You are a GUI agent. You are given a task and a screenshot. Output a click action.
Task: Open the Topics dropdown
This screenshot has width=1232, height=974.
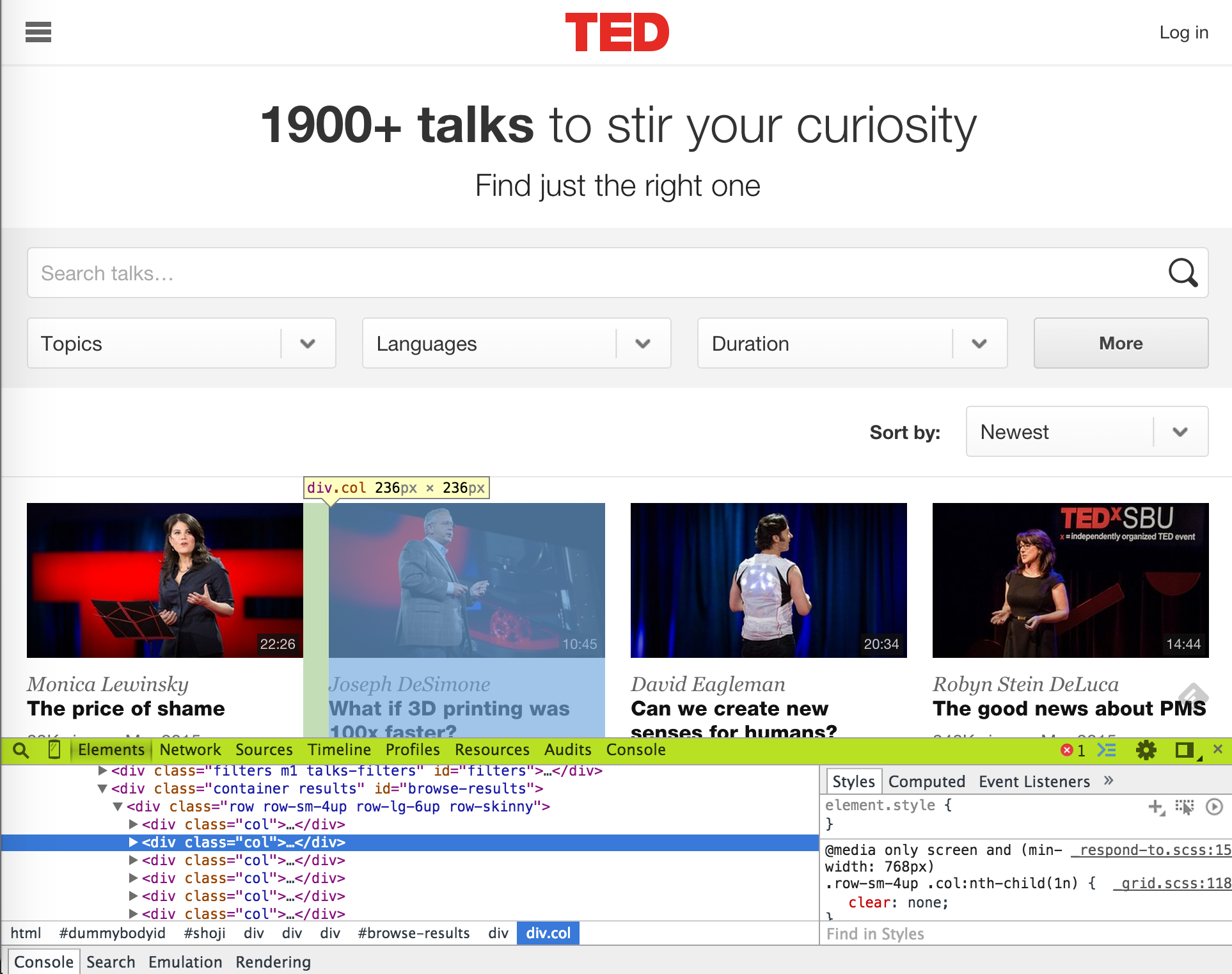(x=182, y=343)
